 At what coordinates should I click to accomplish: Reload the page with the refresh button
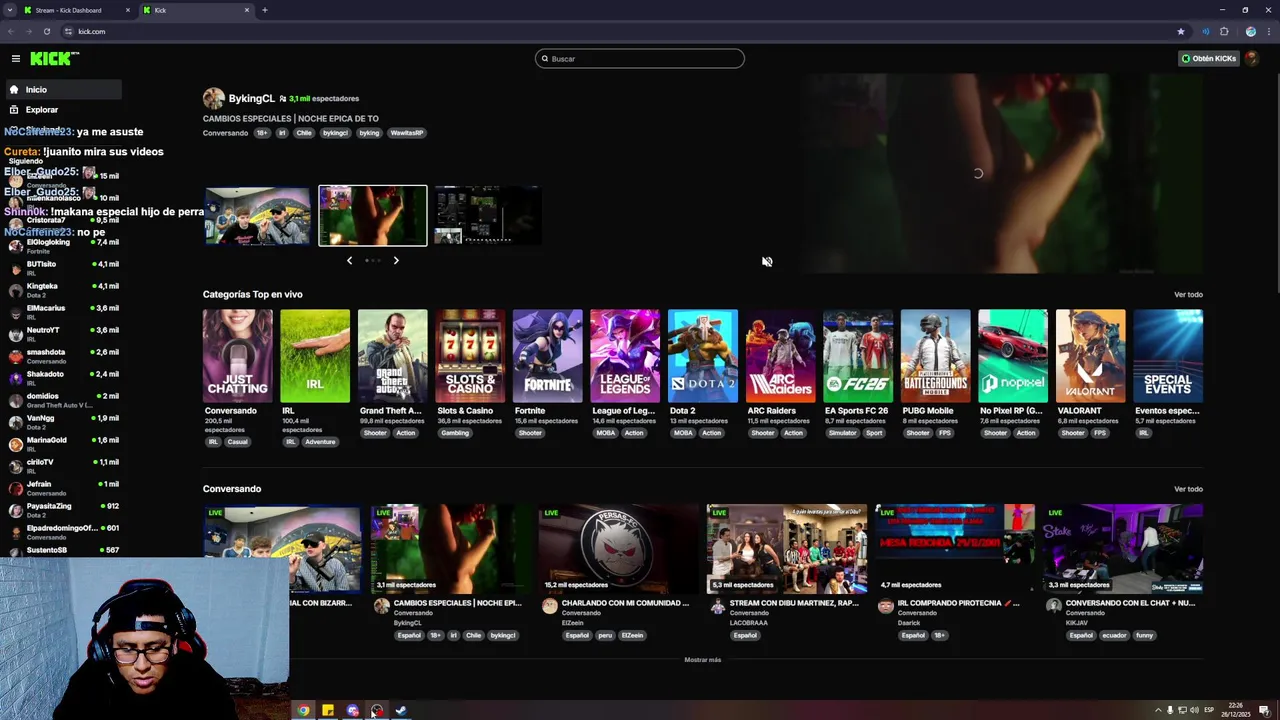[x=46, y=31]
